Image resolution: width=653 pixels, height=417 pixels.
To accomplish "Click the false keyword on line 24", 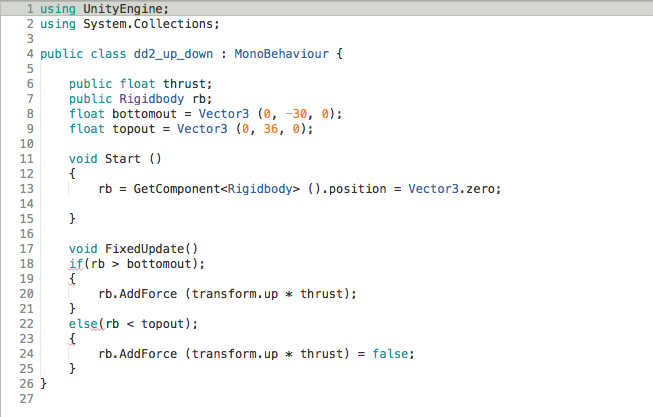I will pyautogui.click(x=393, y=353).
